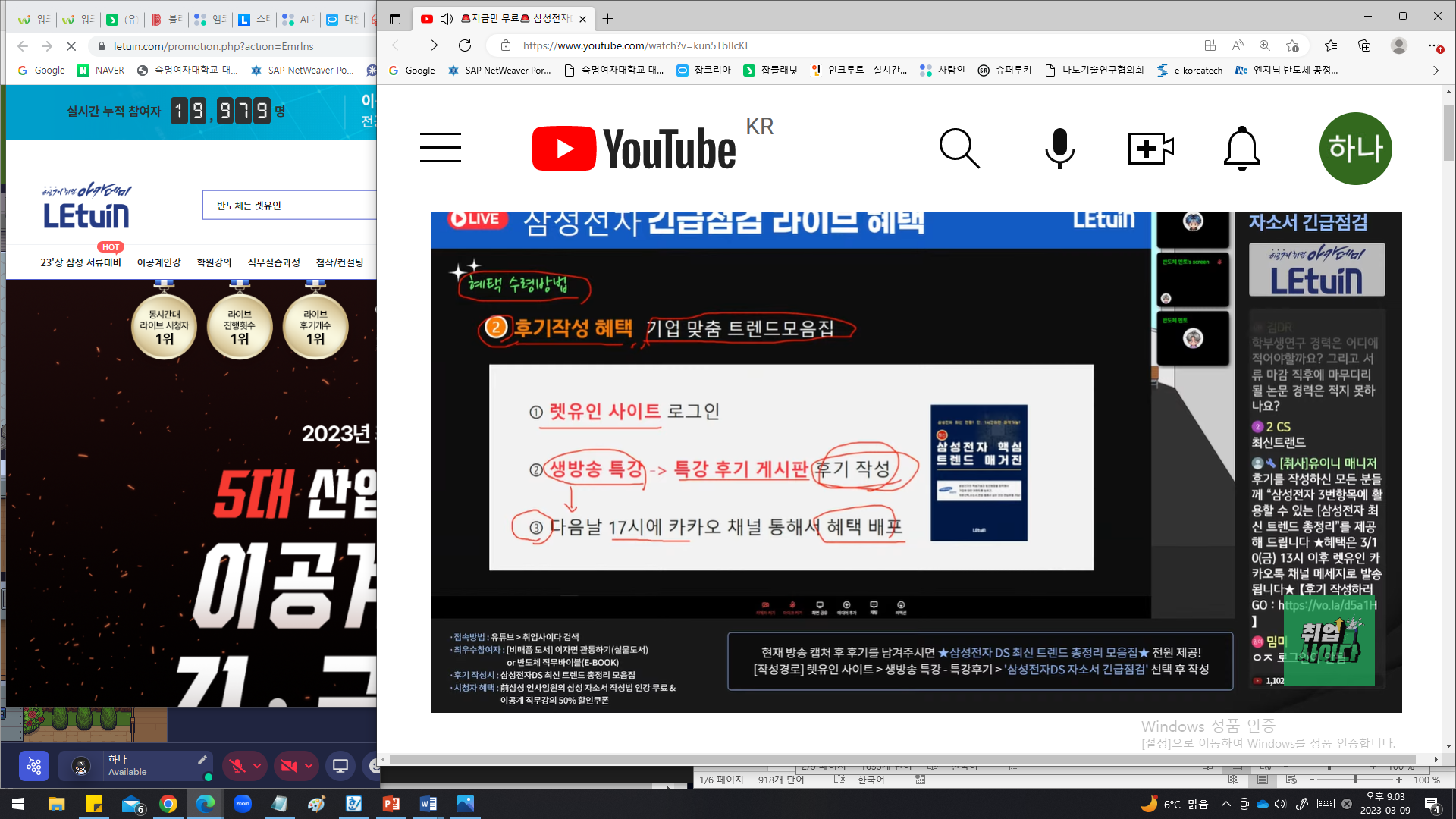Select the YouTube tab in Edge

click(x=504, y=19)
